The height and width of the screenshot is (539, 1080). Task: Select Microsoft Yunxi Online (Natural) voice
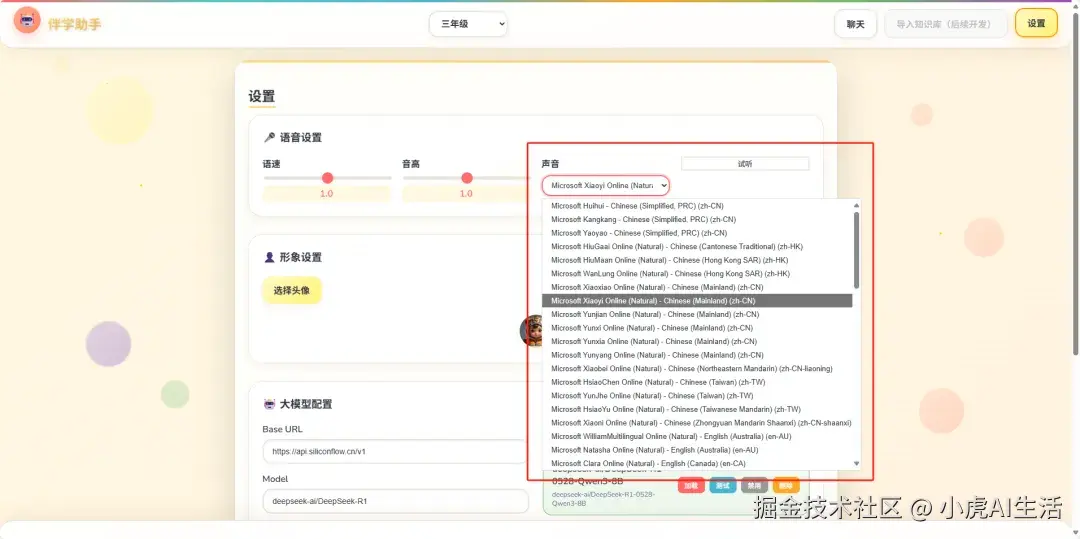click(x=697, y=328)
